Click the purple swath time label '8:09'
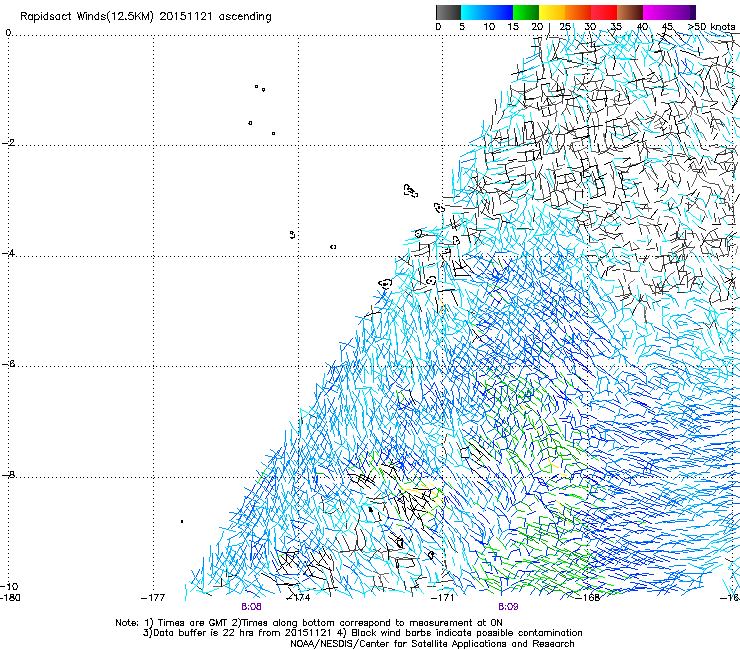740x650 pixels. click(x=508, y=607)
